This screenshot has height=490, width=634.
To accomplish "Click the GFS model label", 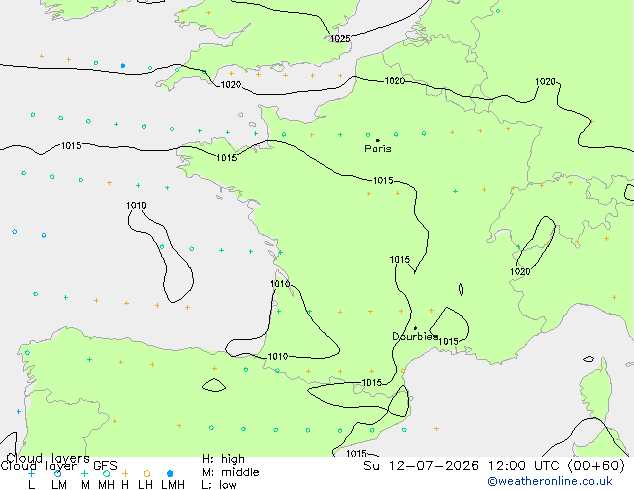I will pos(105,466).
